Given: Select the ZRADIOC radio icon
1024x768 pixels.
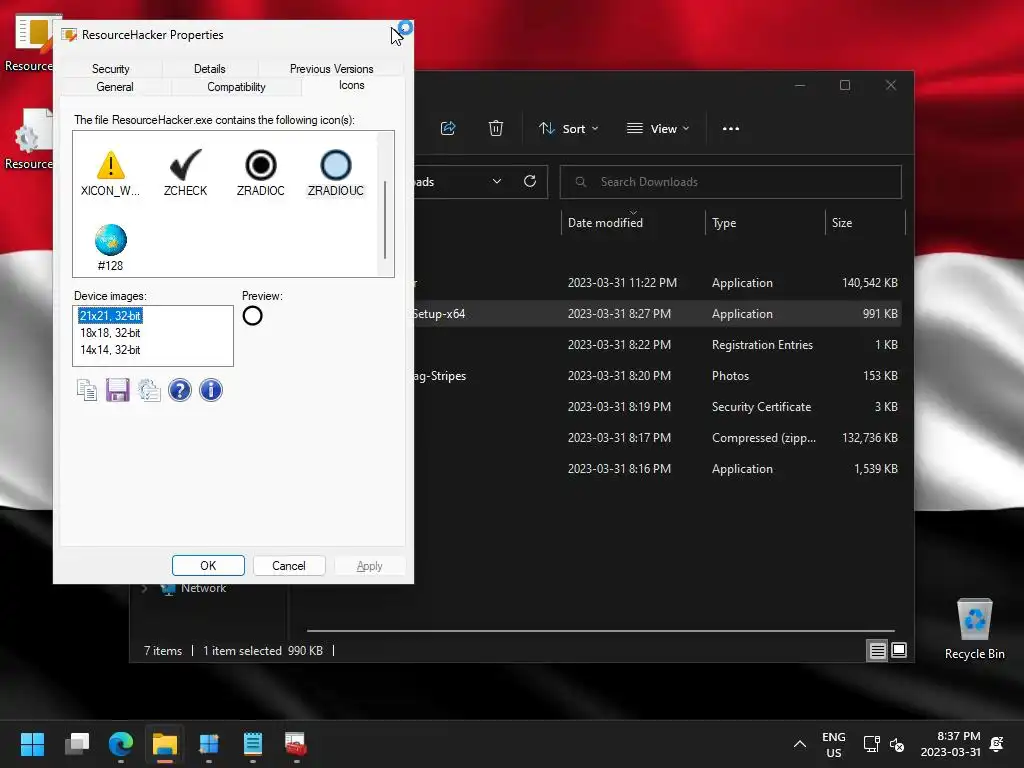Looking at the screenshot, I should click(x=261, y=173).
